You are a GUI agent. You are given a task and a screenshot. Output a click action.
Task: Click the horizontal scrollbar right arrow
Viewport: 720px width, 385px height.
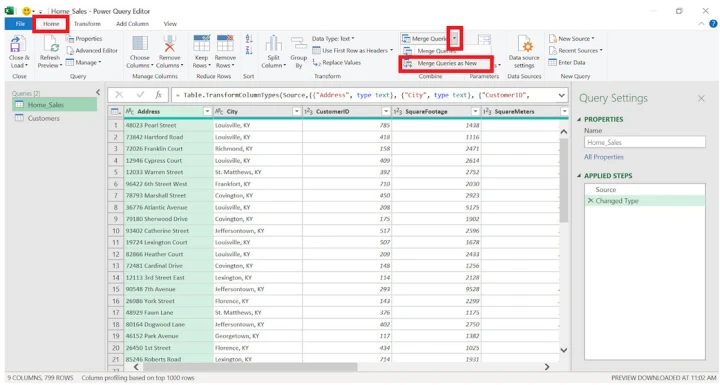pyautogui.click(x=547, y=367)
